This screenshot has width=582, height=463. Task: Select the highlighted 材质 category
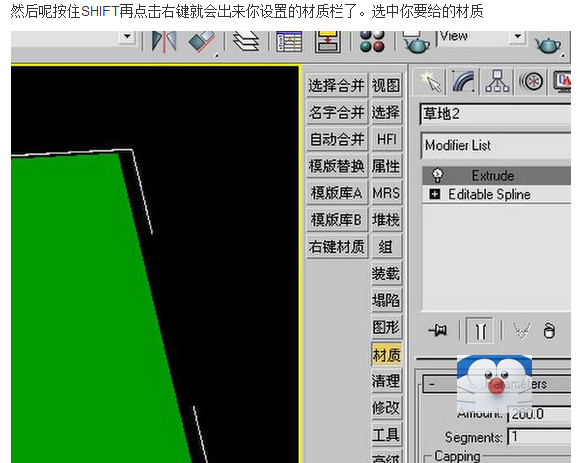[x=386, y=355]
